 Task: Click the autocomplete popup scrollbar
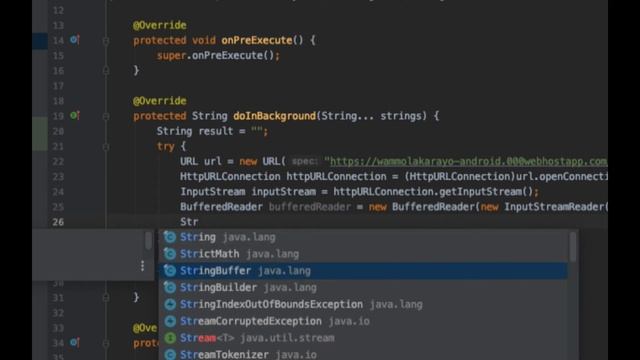573,247
